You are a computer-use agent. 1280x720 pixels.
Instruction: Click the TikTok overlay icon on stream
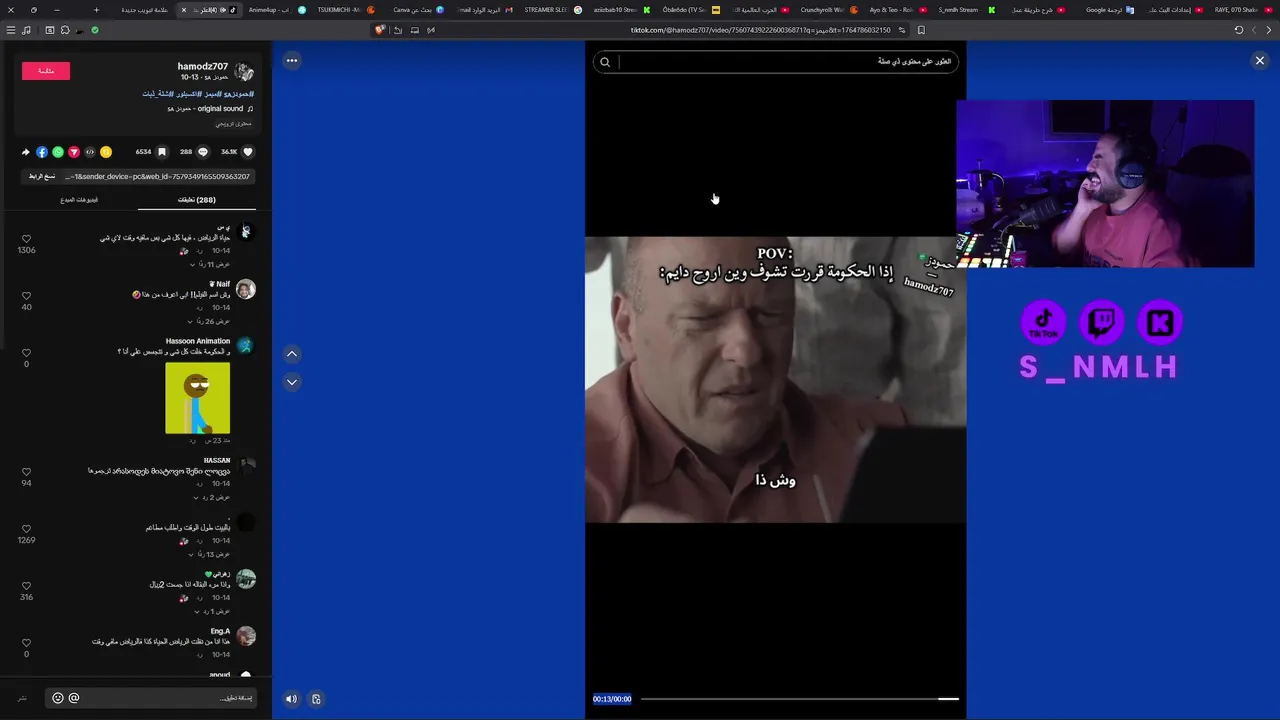coord(1043,322)
